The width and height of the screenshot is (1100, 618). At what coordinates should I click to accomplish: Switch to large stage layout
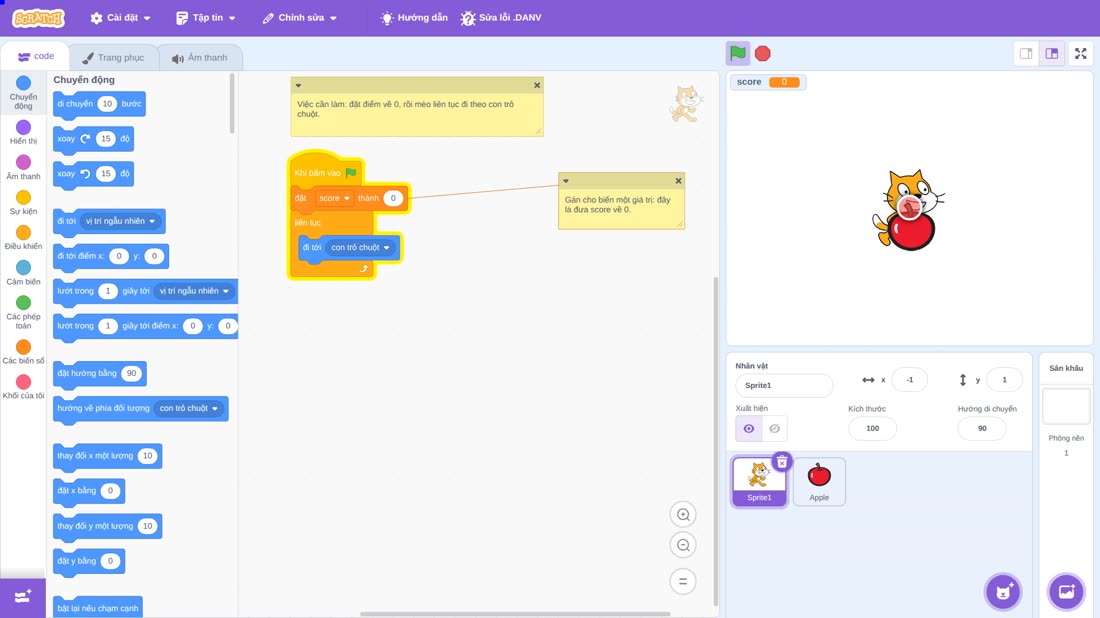1052,53
